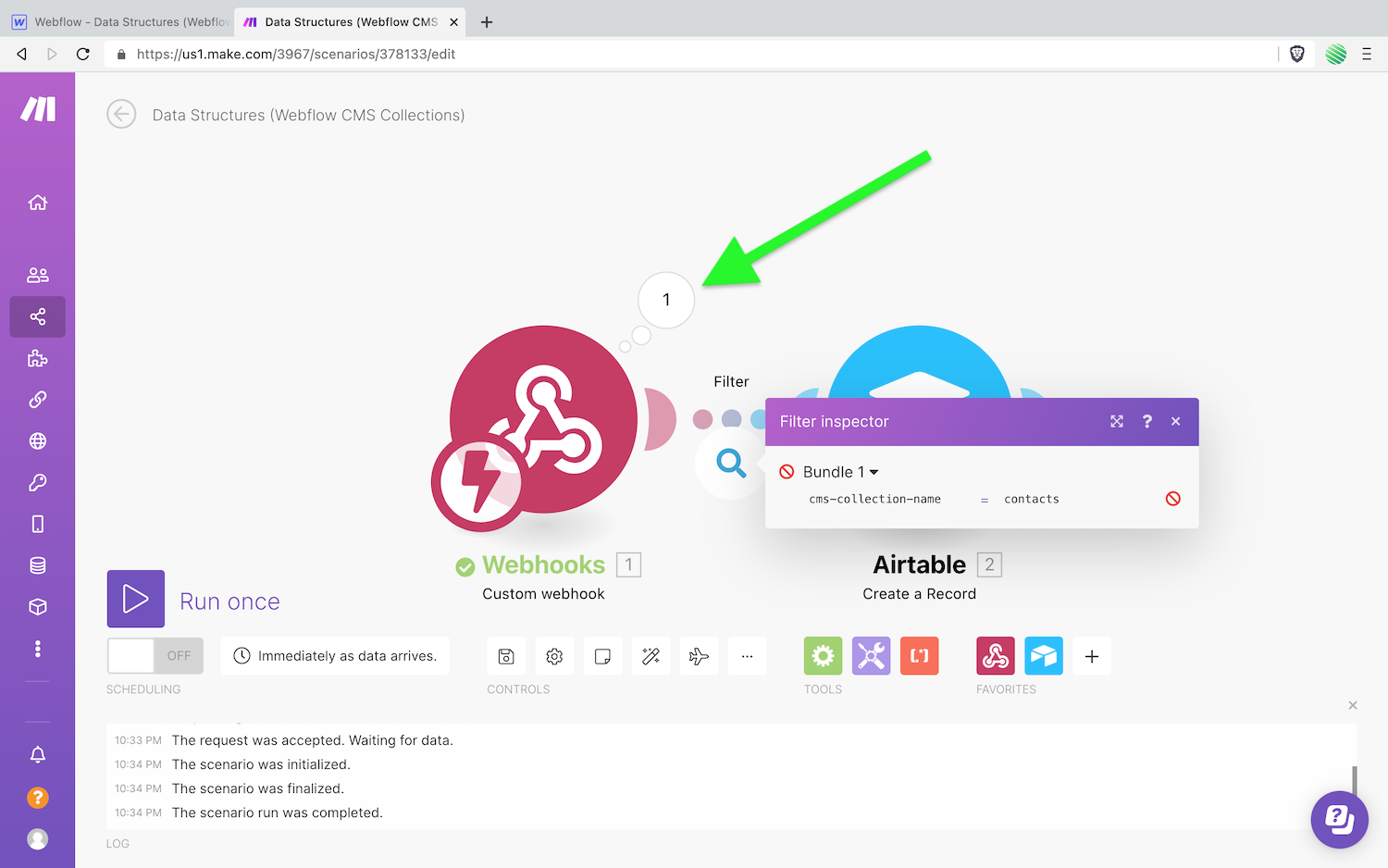Close the log panel
This screenshot has height=868, width=1388.
tap(1353, 705)
